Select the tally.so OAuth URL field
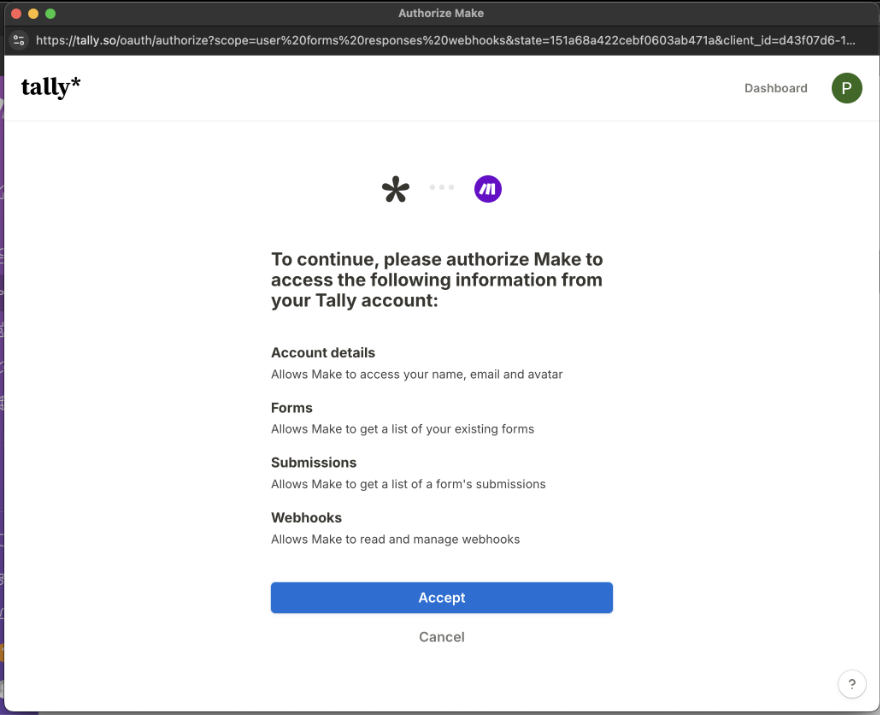 coord(446,40)
